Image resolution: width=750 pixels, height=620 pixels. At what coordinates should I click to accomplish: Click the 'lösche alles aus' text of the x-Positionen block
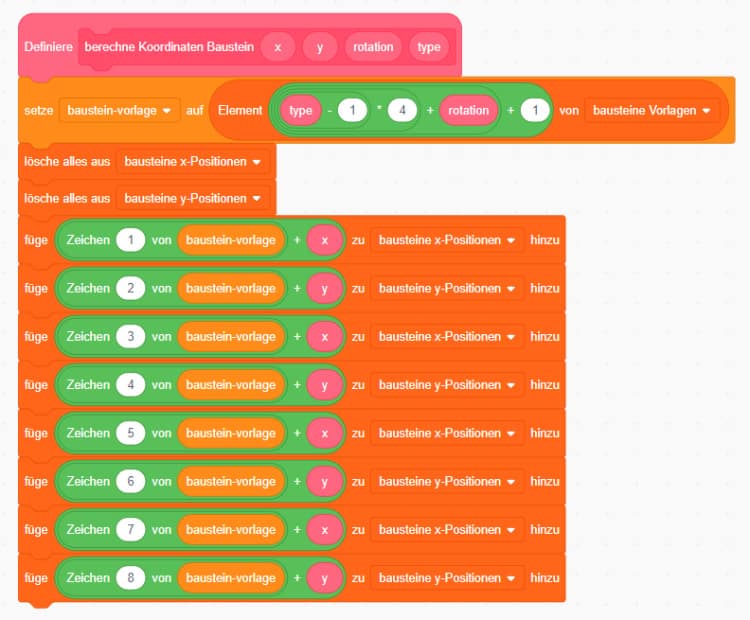pyautogui.click(x=67, y=162)
